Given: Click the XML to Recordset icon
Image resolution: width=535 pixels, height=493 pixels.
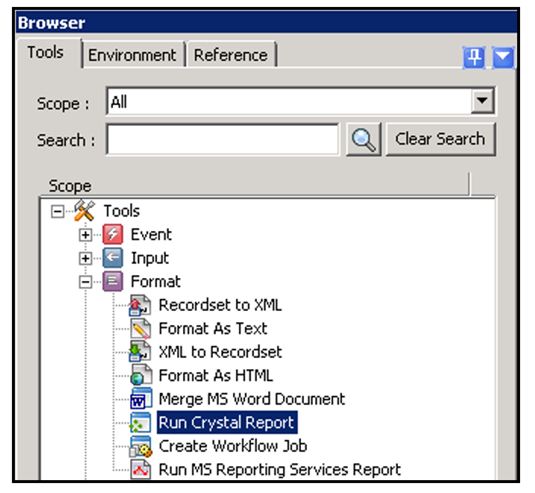Looking at the screenshot, I should (140, 352).
